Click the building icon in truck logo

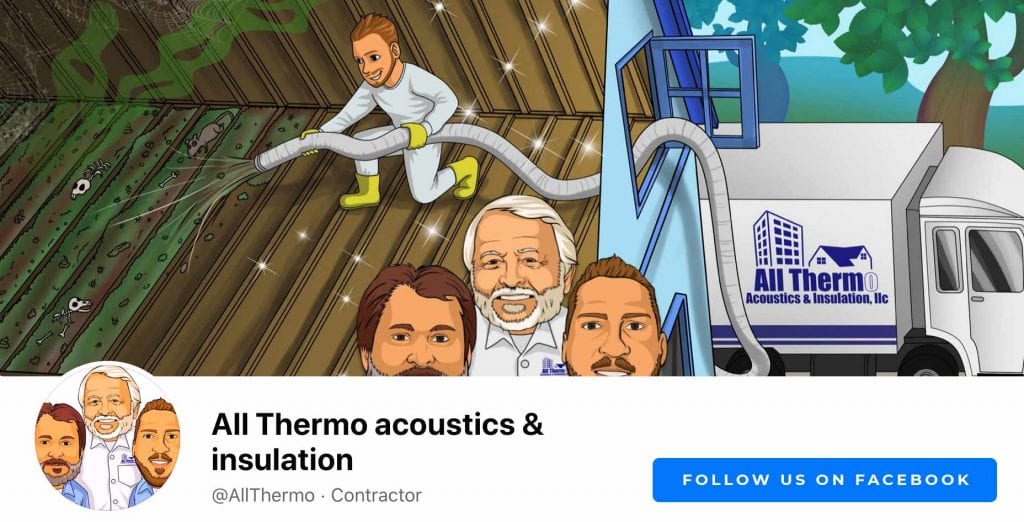[x=778, y=238]
